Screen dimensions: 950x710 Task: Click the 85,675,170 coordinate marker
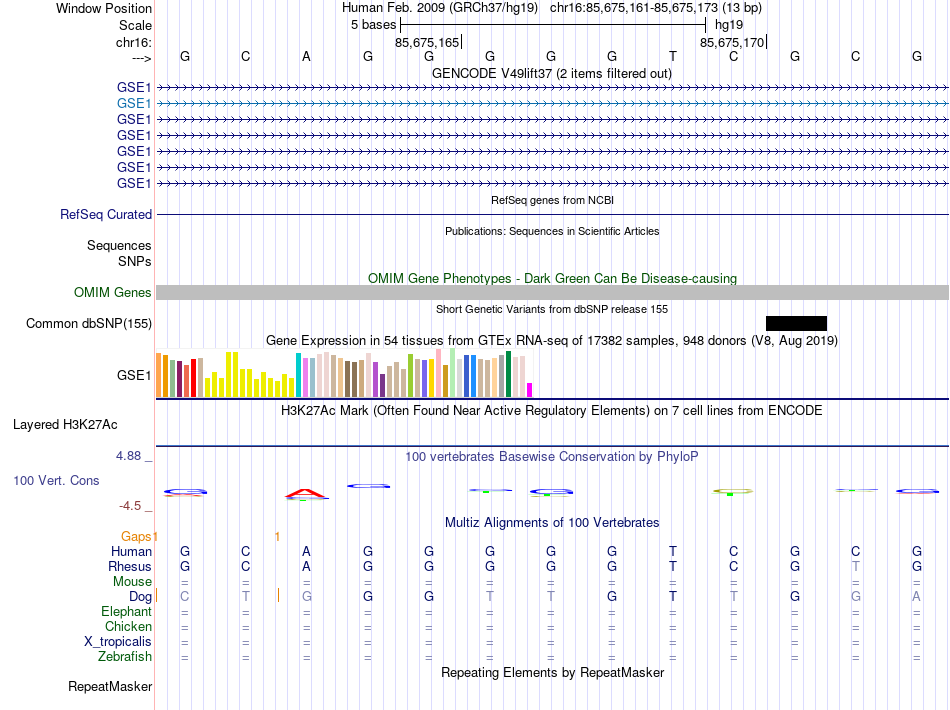point(732,42)
